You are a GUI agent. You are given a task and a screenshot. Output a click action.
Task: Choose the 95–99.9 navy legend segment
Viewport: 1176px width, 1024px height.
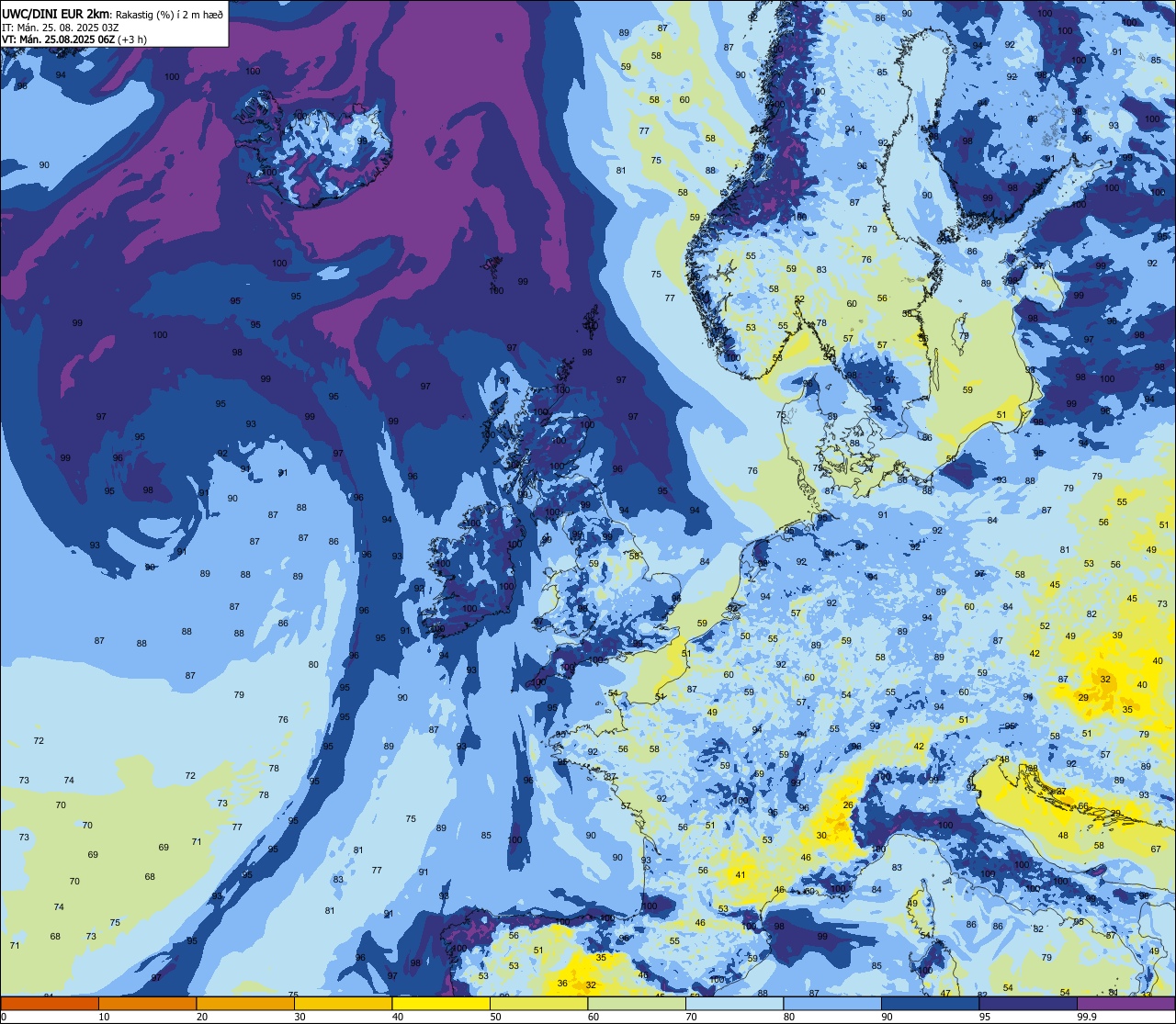(1028, 1004)
